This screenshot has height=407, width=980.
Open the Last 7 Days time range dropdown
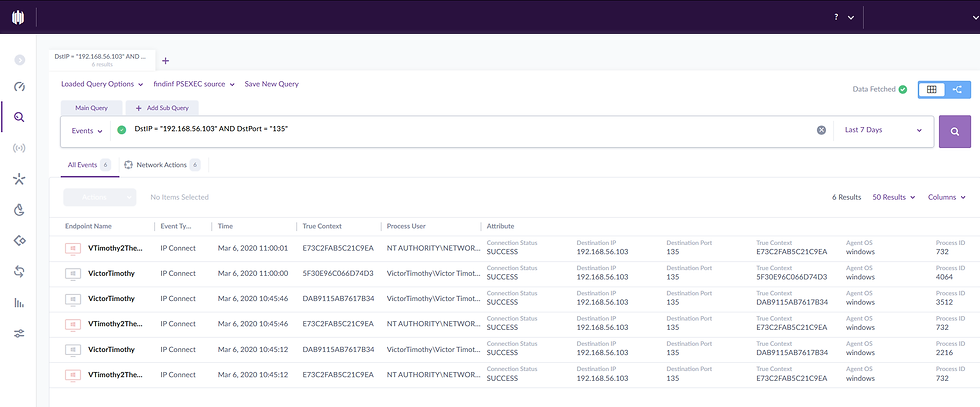[883, 130]
